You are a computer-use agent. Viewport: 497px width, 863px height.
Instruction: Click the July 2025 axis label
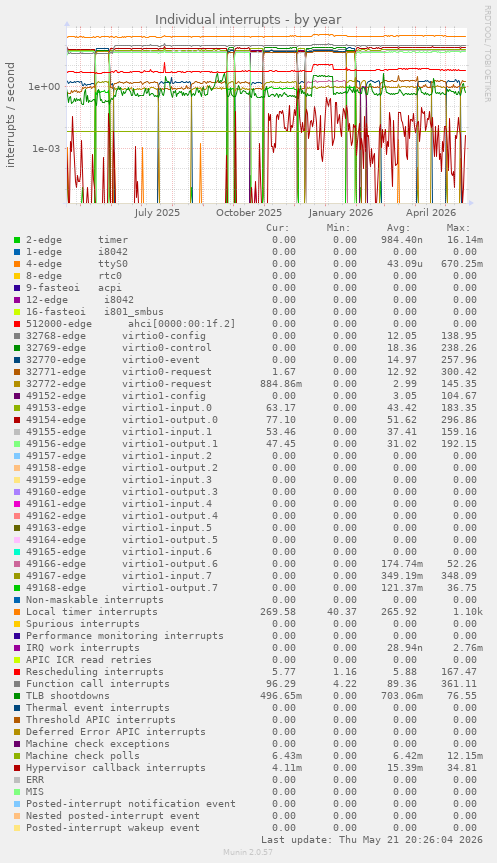(x=157, y=213)
